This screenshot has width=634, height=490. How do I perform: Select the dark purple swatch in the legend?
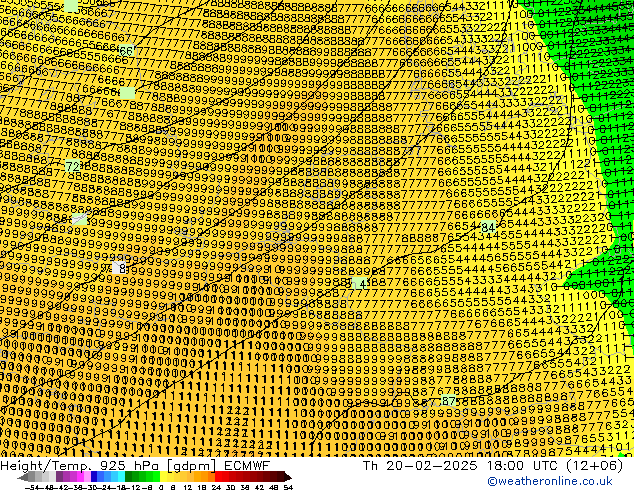point(59,477)
